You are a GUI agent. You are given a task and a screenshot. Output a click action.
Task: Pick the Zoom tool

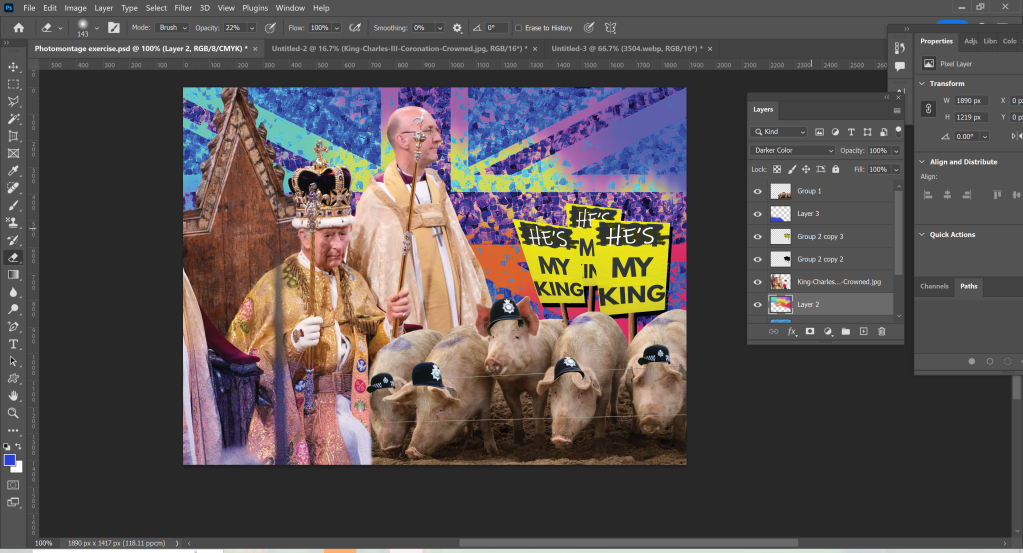(13, 413)
